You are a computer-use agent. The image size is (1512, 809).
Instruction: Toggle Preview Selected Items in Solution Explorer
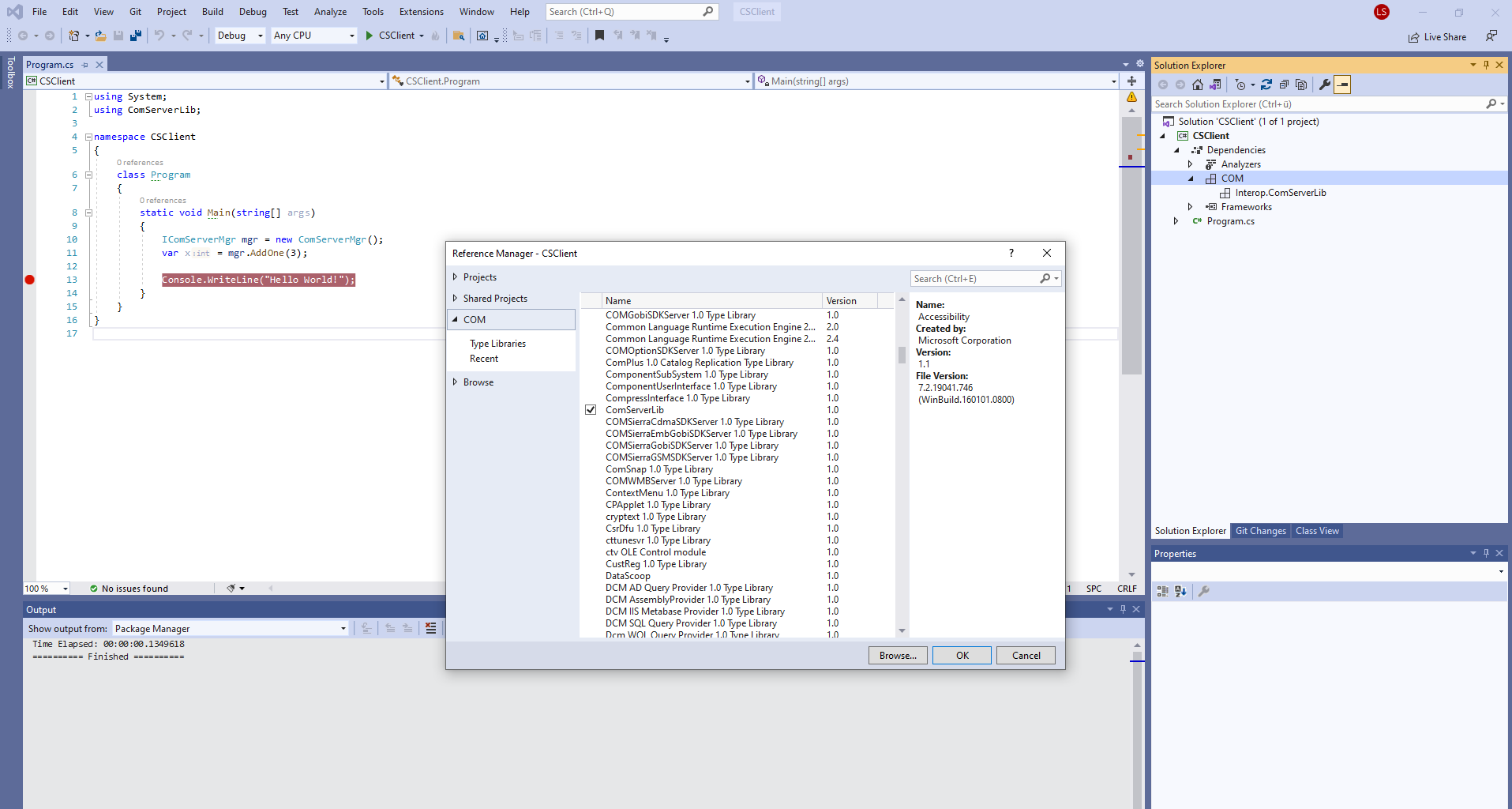point(1343,85)
